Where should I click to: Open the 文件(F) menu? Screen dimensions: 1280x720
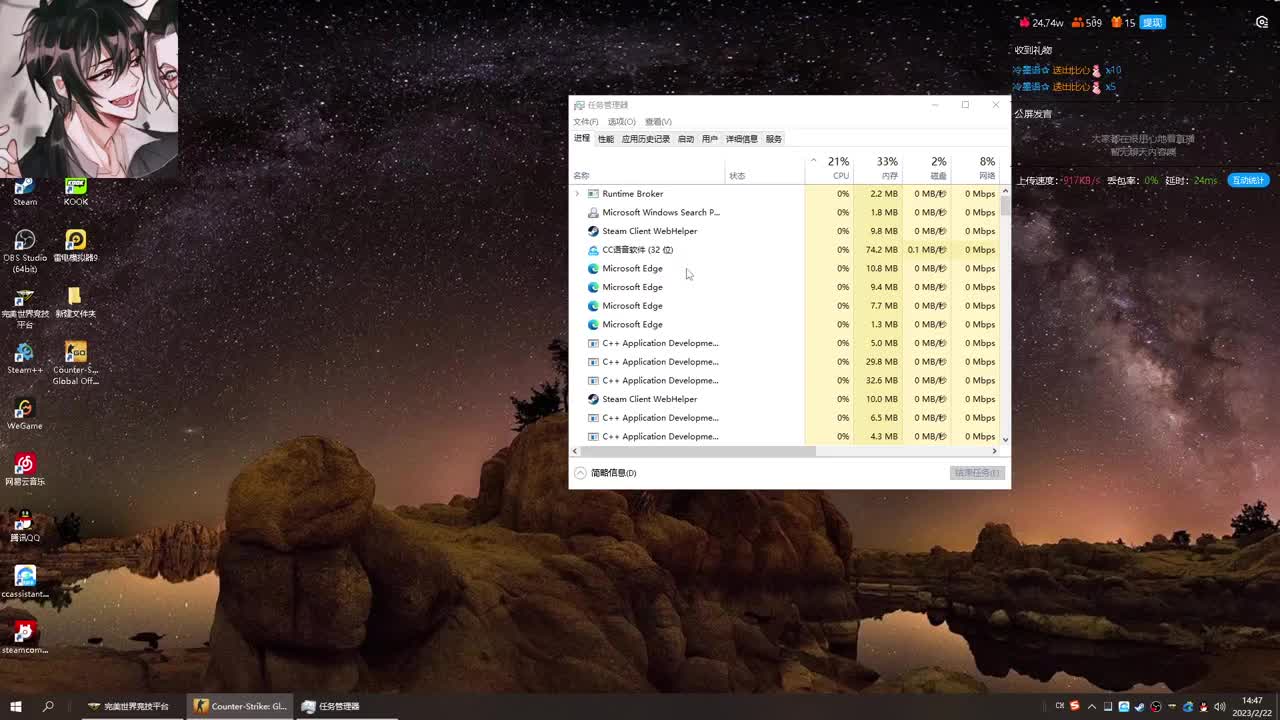pos(586,122)
